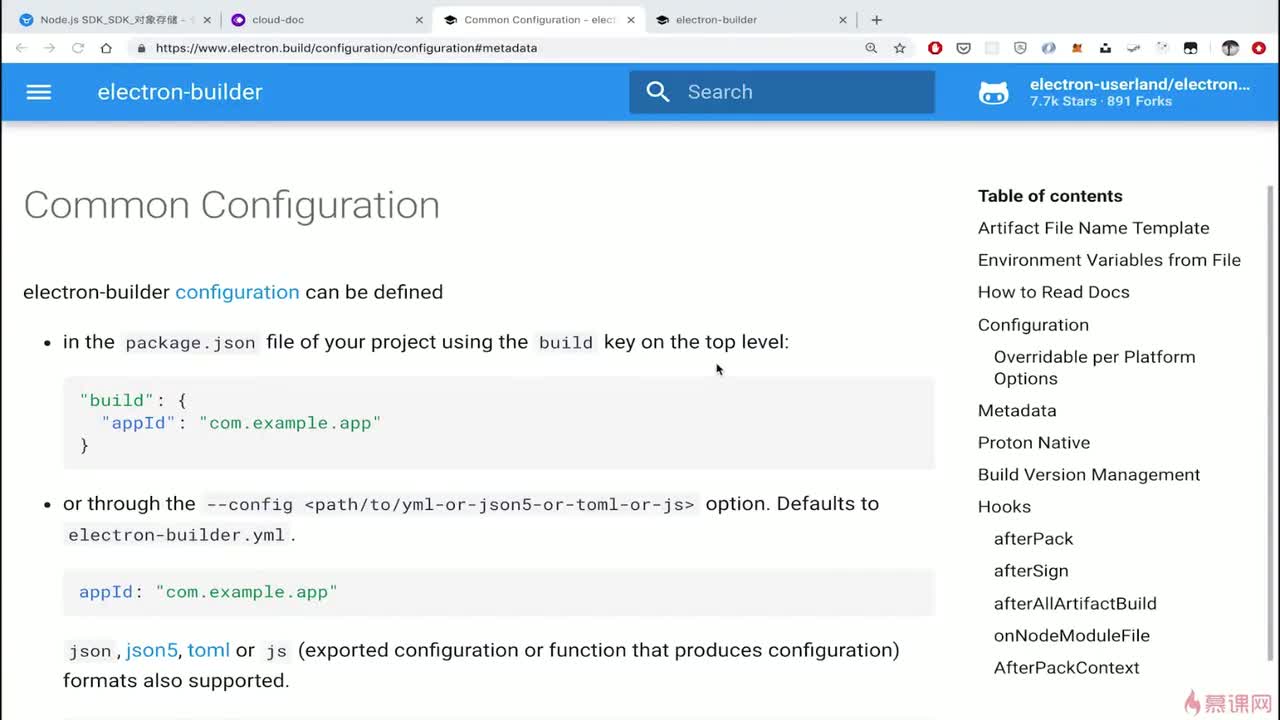Click the GitHub repository cat icon
The image size is (1280, 720).
coord(993,93)
